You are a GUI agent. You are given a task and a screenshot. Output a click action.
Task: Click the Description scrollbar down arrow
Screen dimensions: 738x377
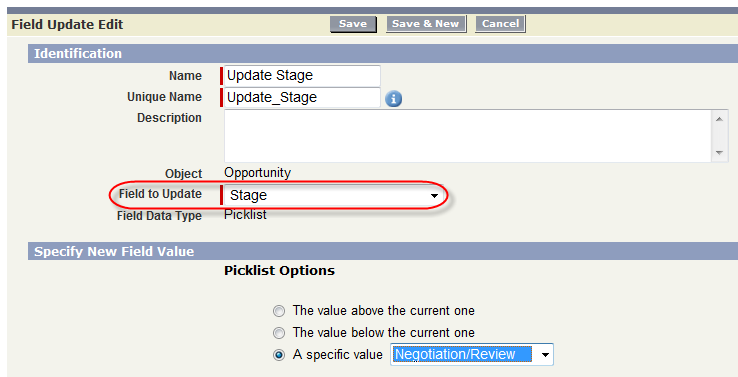(719, 153)
